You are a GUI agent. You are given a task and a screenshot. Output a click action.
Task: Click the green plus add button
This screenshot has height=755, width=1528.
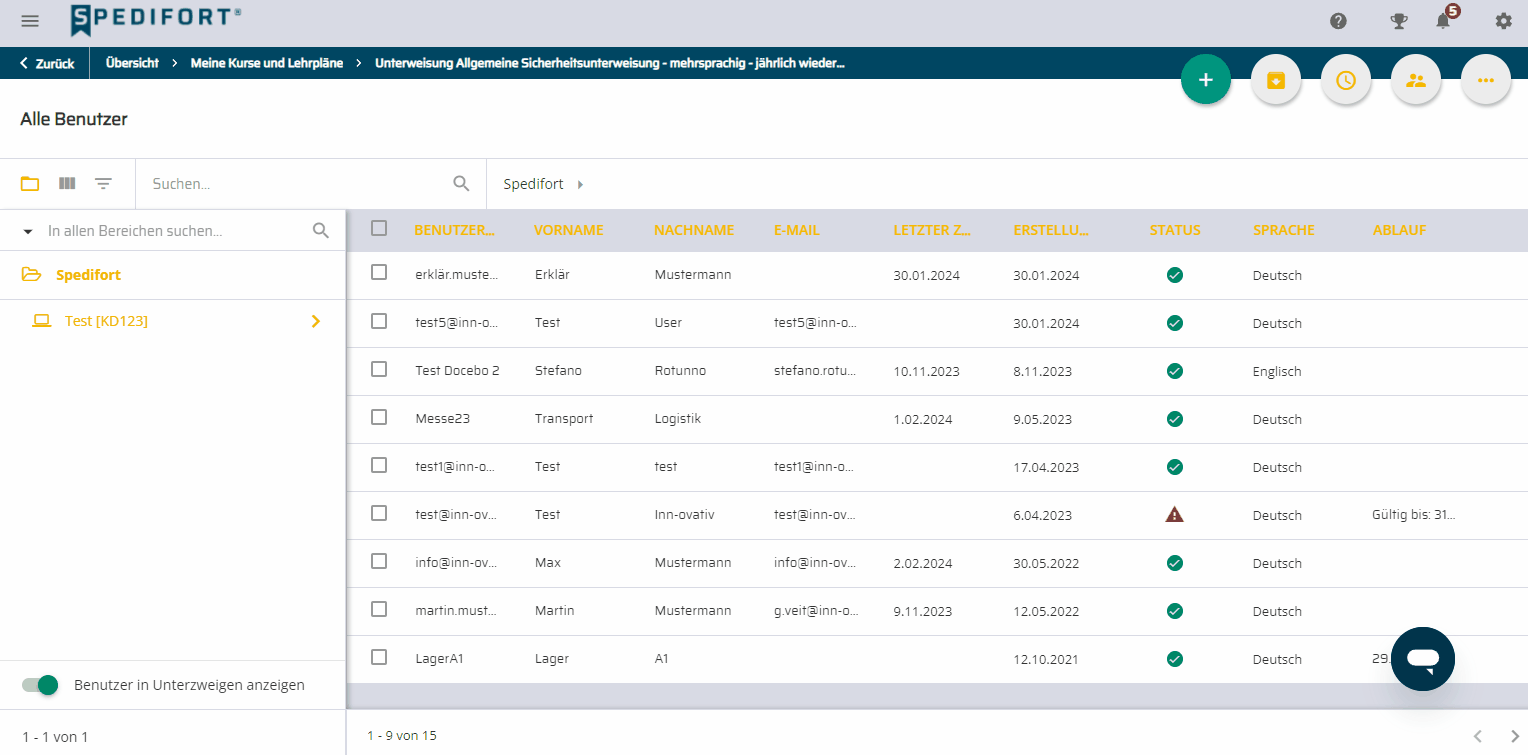click(x=1206, y=80)
